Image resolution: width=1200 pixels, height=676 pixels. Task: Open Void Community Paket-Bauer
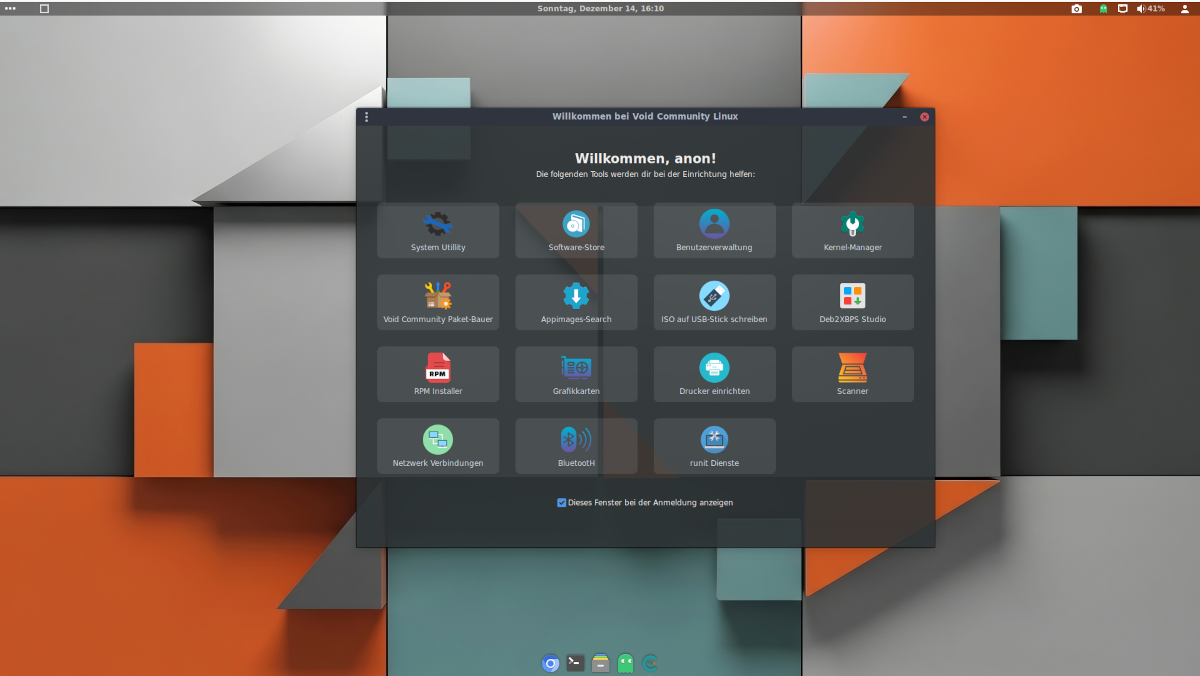437,302
